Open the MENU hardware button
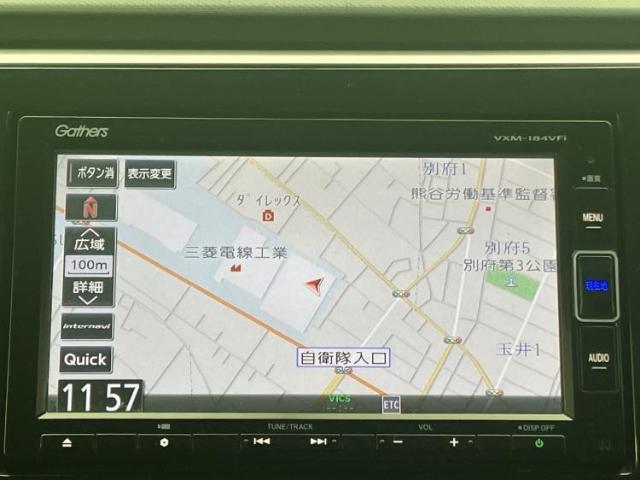 pos(593,218)
